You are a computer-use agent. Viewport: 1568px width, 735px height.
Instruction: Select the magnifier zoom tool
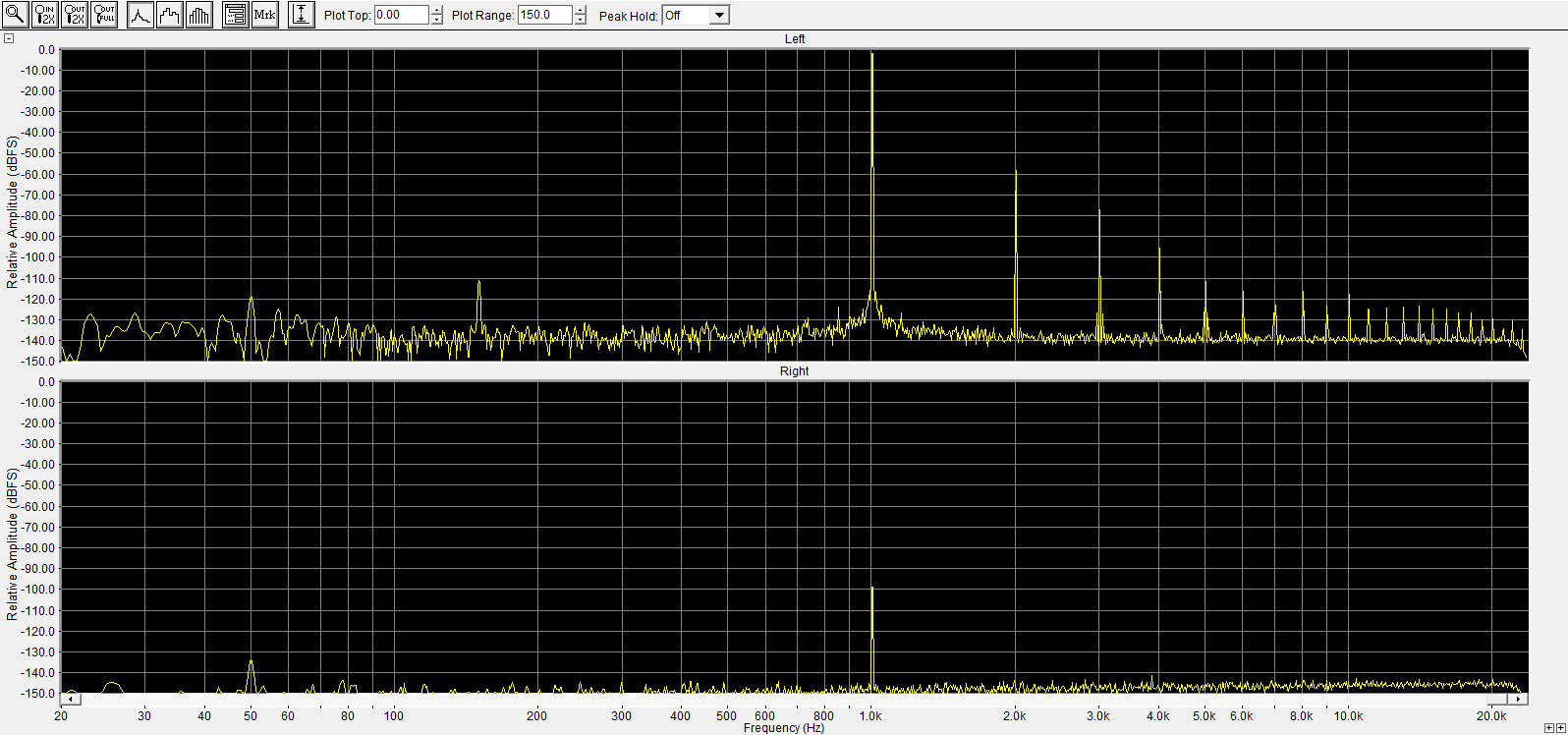coord(15,15)
